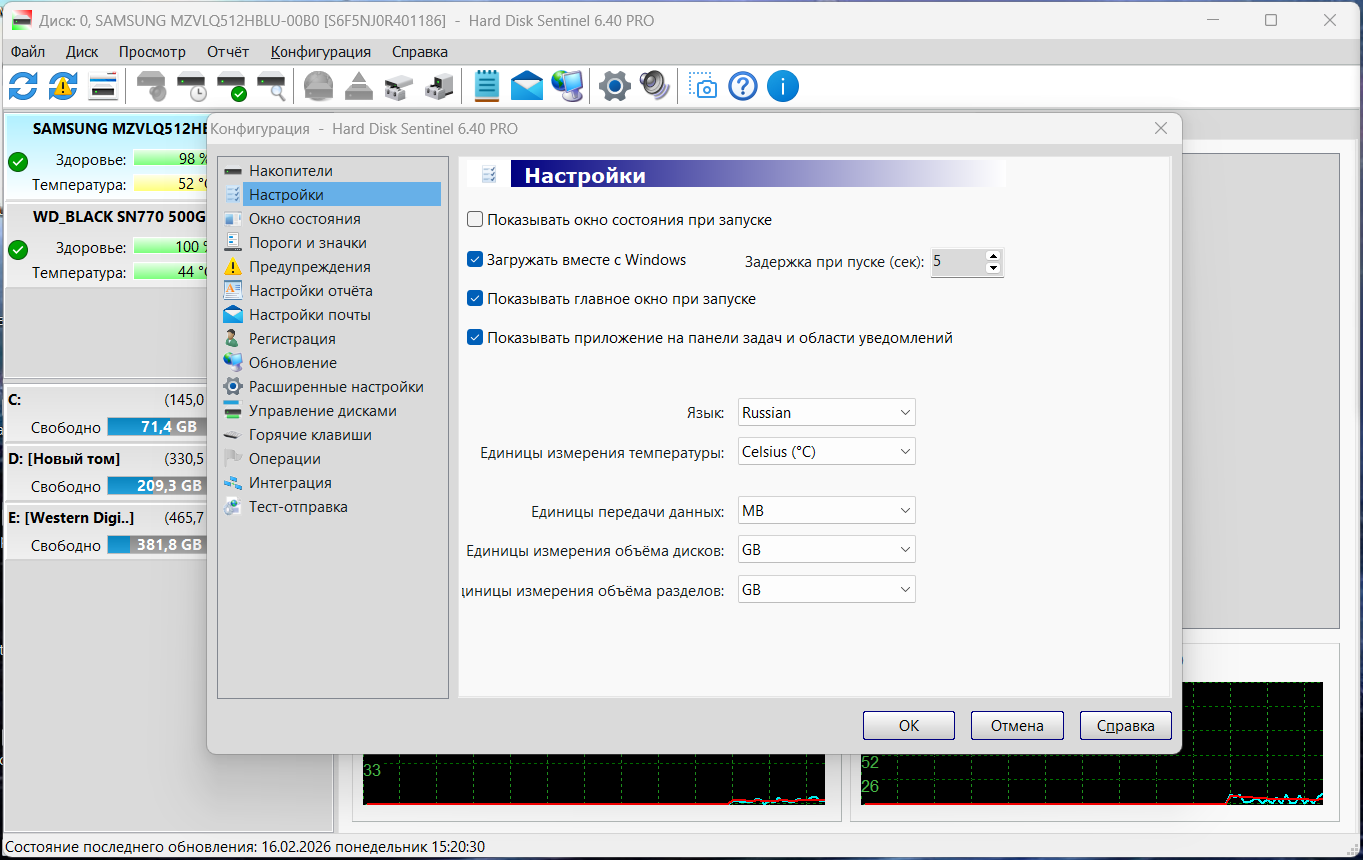The image size is (1363, 860).
Task: Click the speaker sound toolbar icon
Action: point(654,87)
